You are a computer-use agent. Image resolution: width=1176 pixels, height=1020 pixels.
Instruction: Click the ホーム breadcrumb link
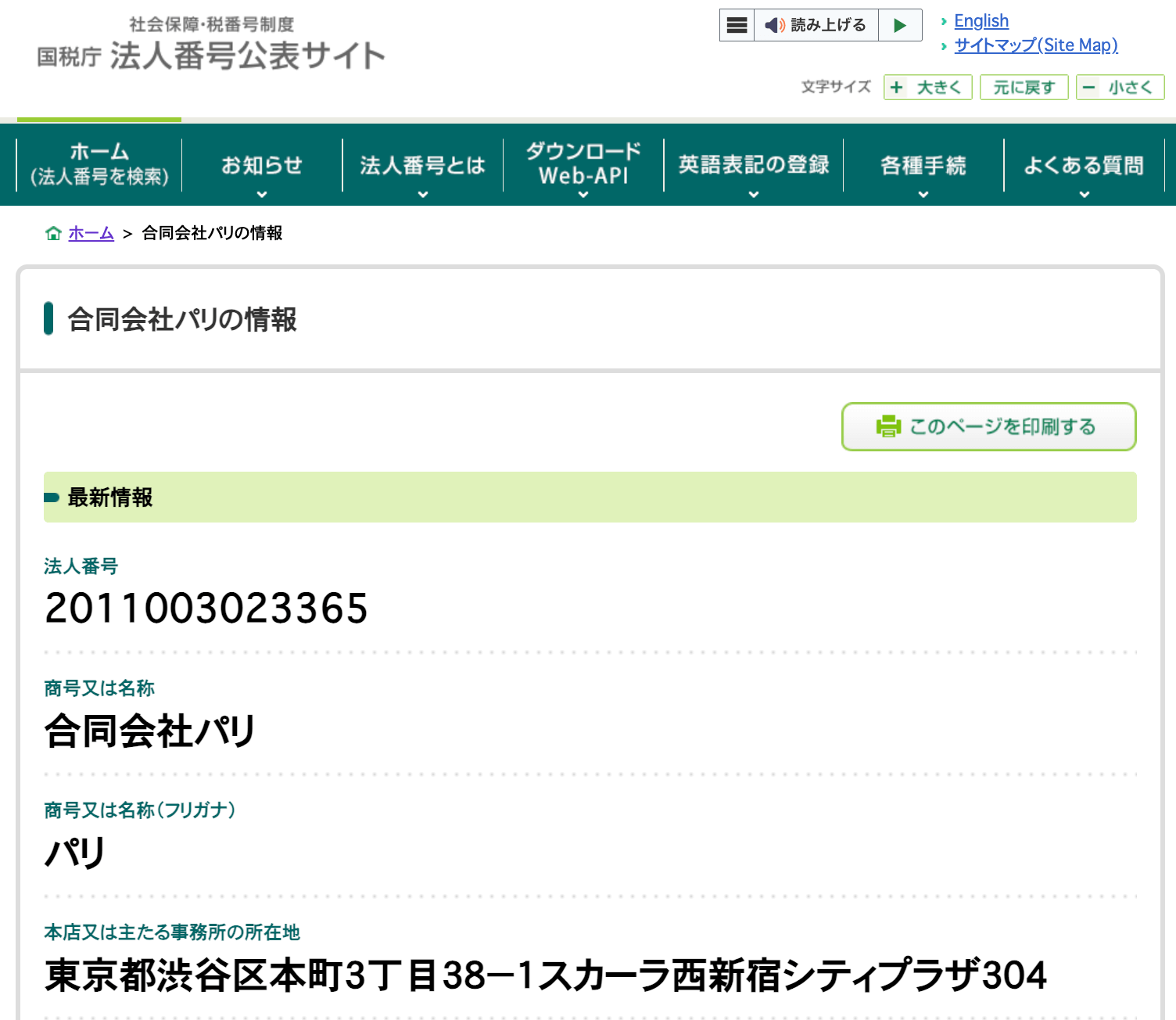tap(91, 233)
